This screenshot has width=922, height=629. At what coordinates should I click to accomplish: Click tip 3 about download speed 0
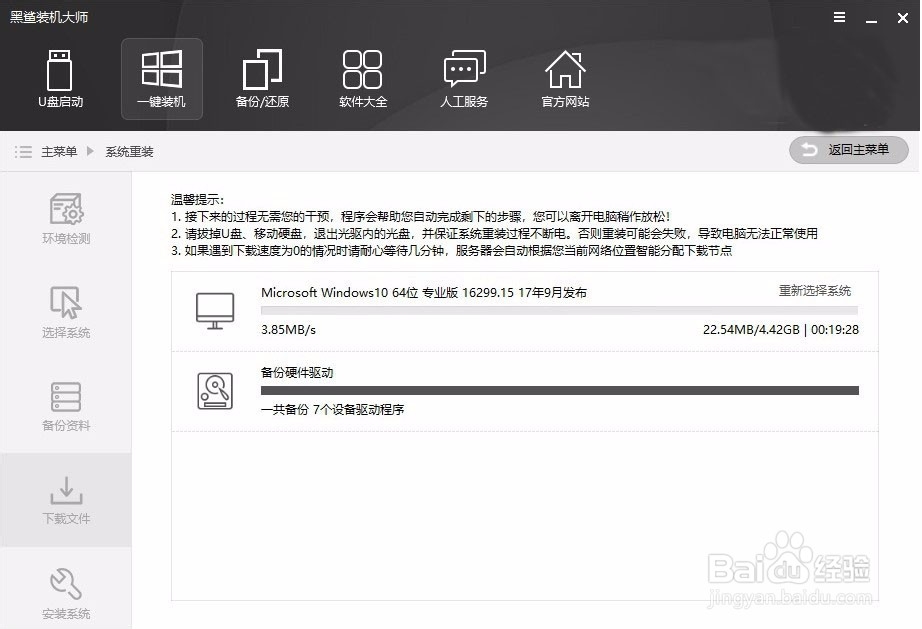451,250
